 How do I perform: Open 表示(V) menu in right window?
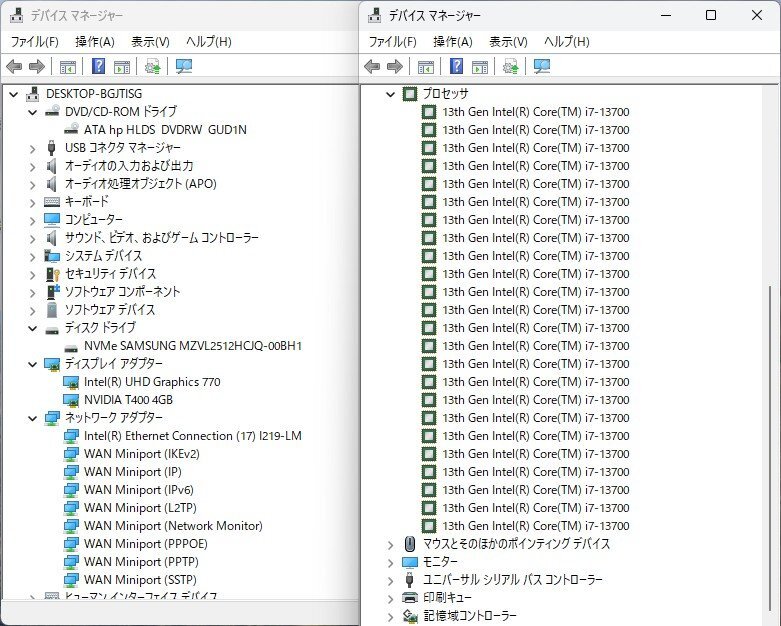(508, 42)
